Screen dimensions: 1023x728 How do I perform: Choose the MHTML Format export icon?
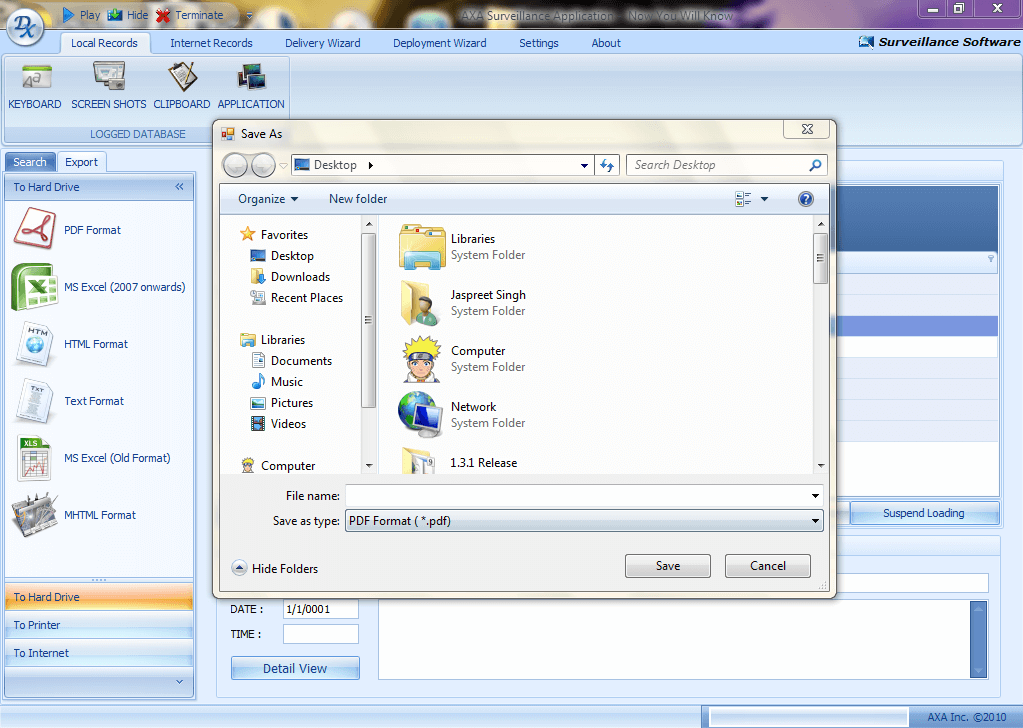(34, 515)
